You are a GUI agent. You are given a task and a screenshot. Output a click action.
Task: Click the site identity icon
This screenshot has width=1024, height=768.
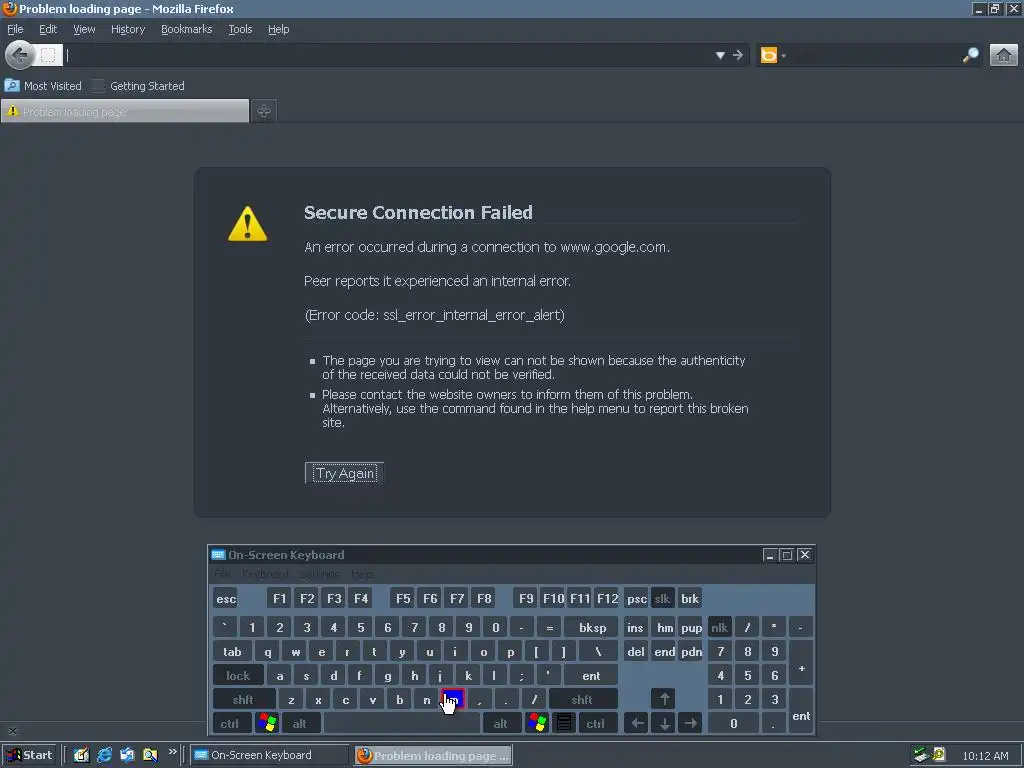48,56
